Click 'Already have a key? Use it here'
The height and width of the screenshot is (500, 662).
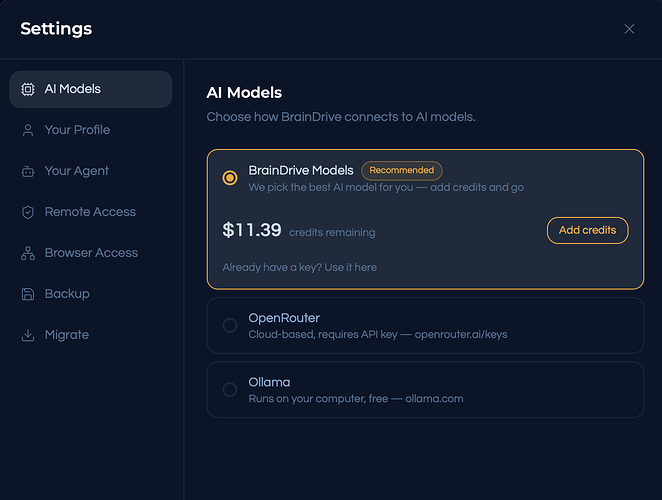299,267
